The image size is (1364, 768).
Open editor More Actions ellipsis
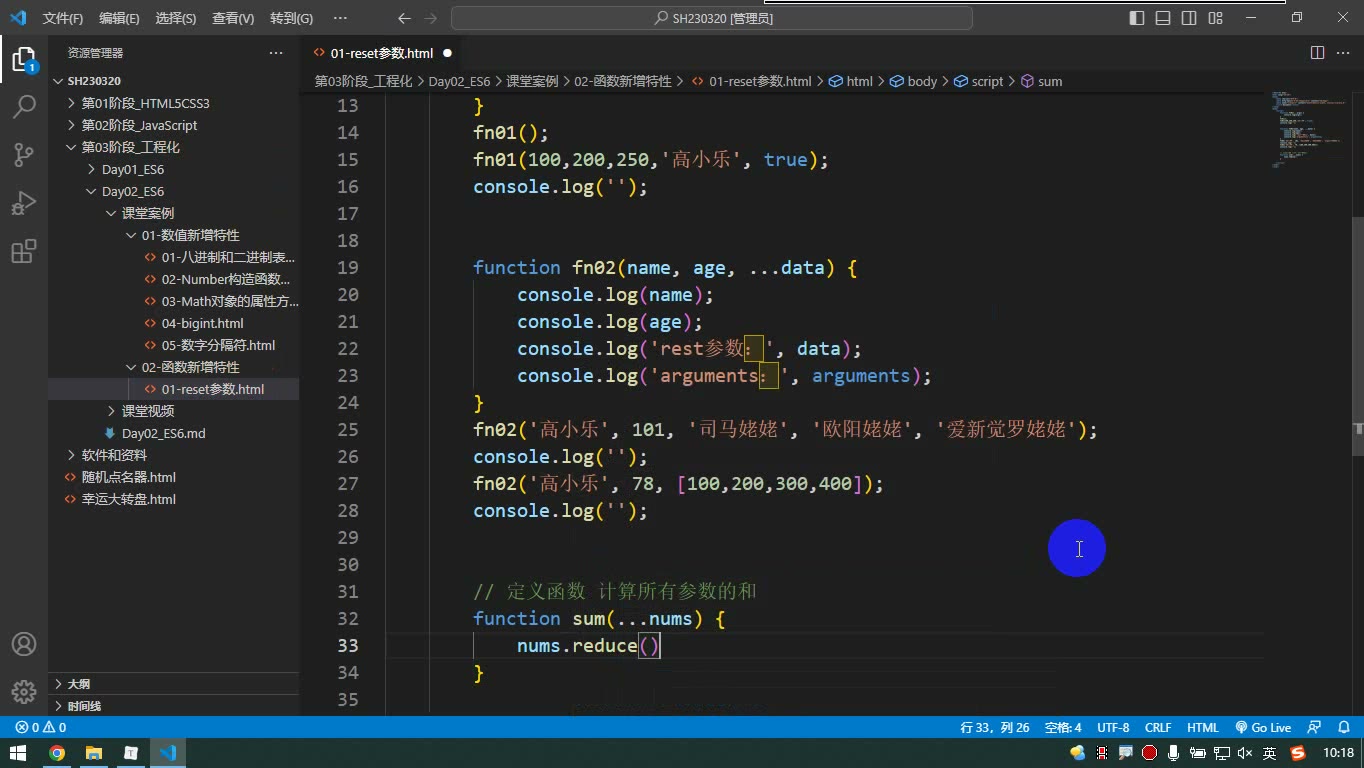[x=1343, y=53]
